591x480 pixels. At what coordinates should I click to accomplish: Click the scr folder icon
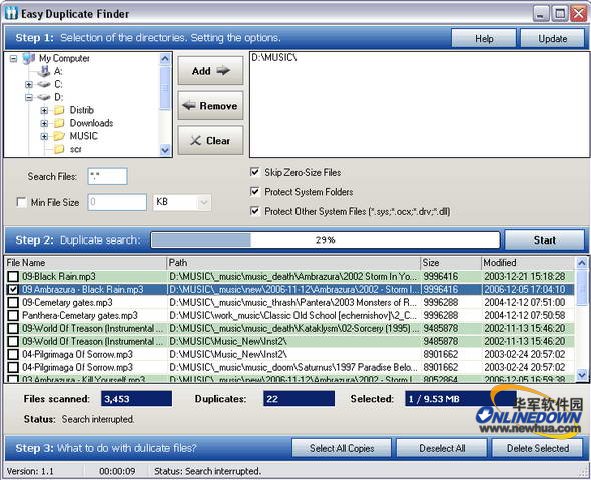coord(59,149)
